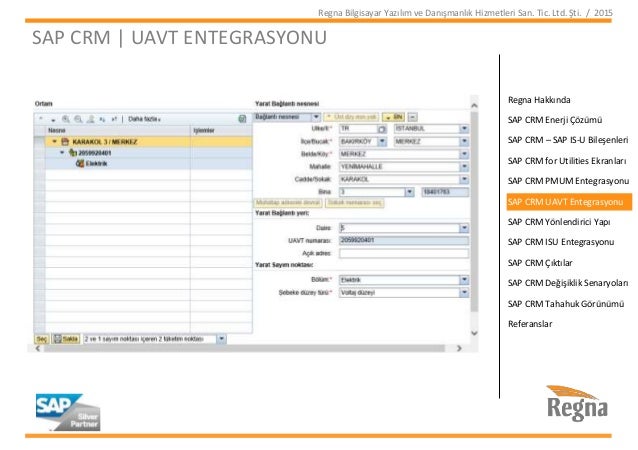Select SAP CRM Yönlendirici Yapı entry
The width and height of the screenshot is (638, 450).
click(x=559, y=222)
